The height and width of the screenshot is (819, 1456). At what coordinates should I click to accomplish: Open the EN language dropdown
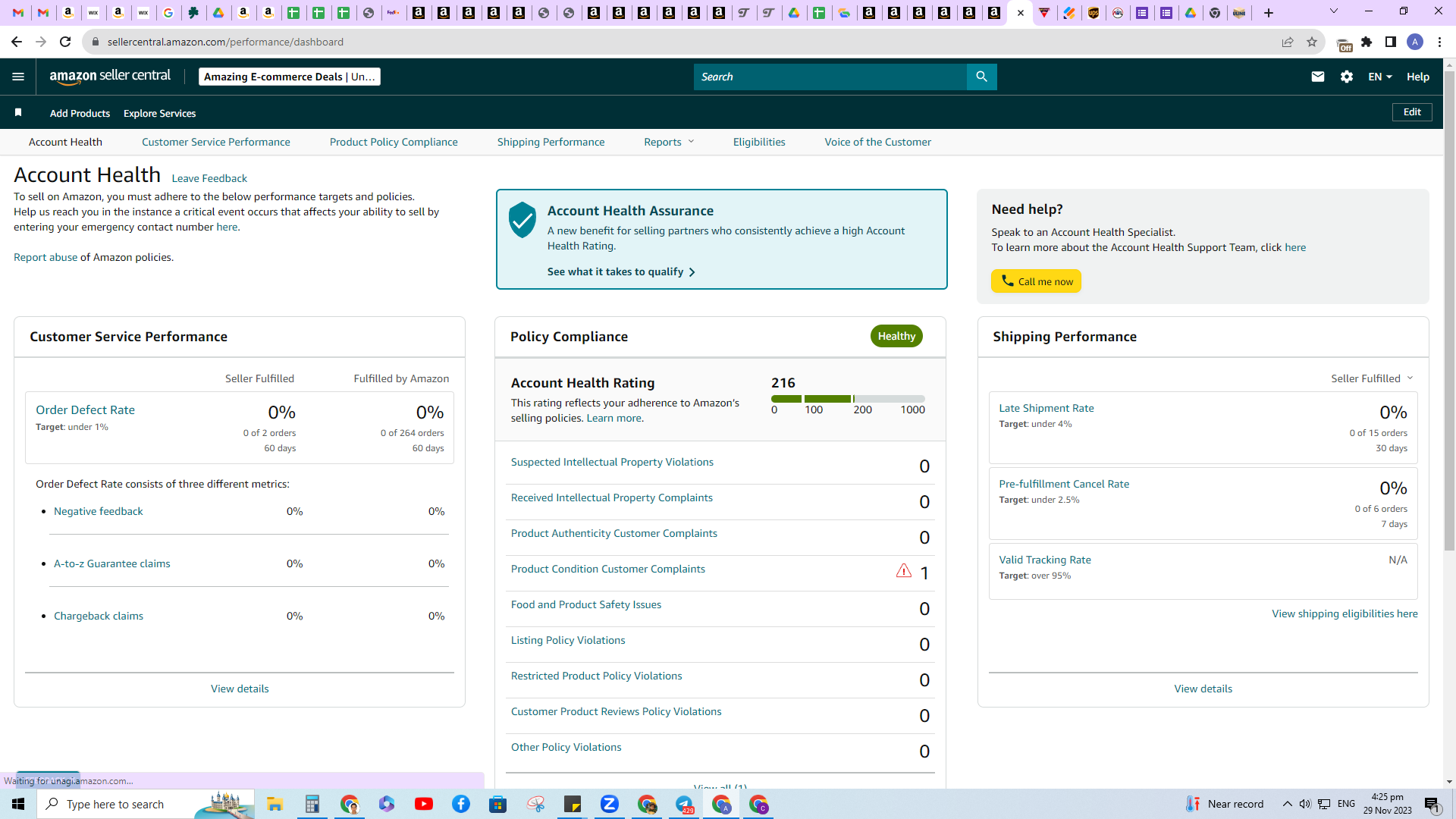tap(1380, 77)
